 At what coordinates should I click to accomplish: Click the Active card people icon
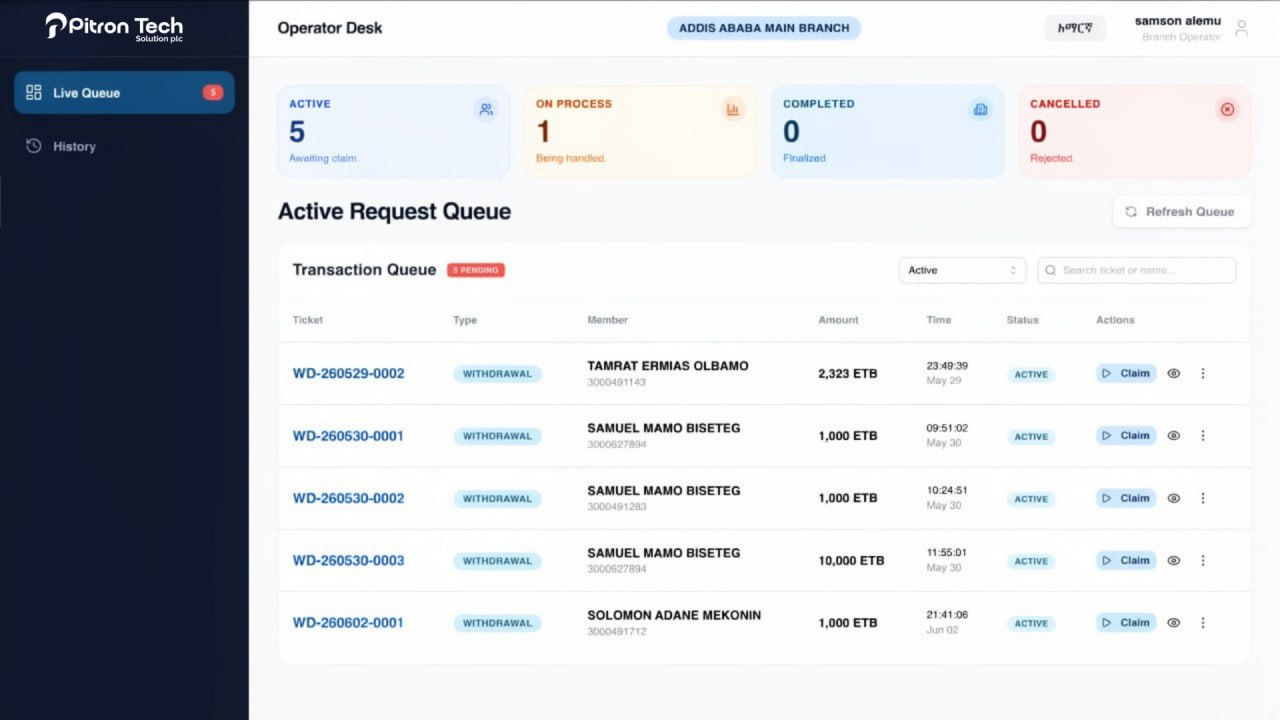click(x=486, y=110)
